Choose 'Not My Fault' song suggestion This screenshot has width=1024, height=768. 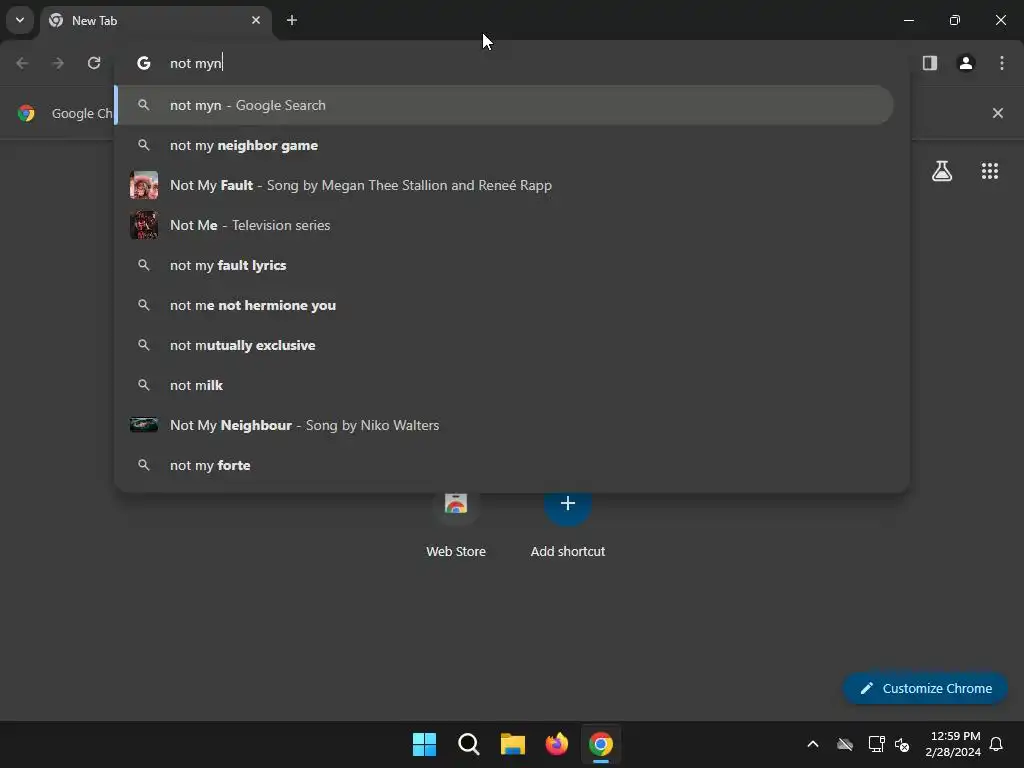click(504, 185)
